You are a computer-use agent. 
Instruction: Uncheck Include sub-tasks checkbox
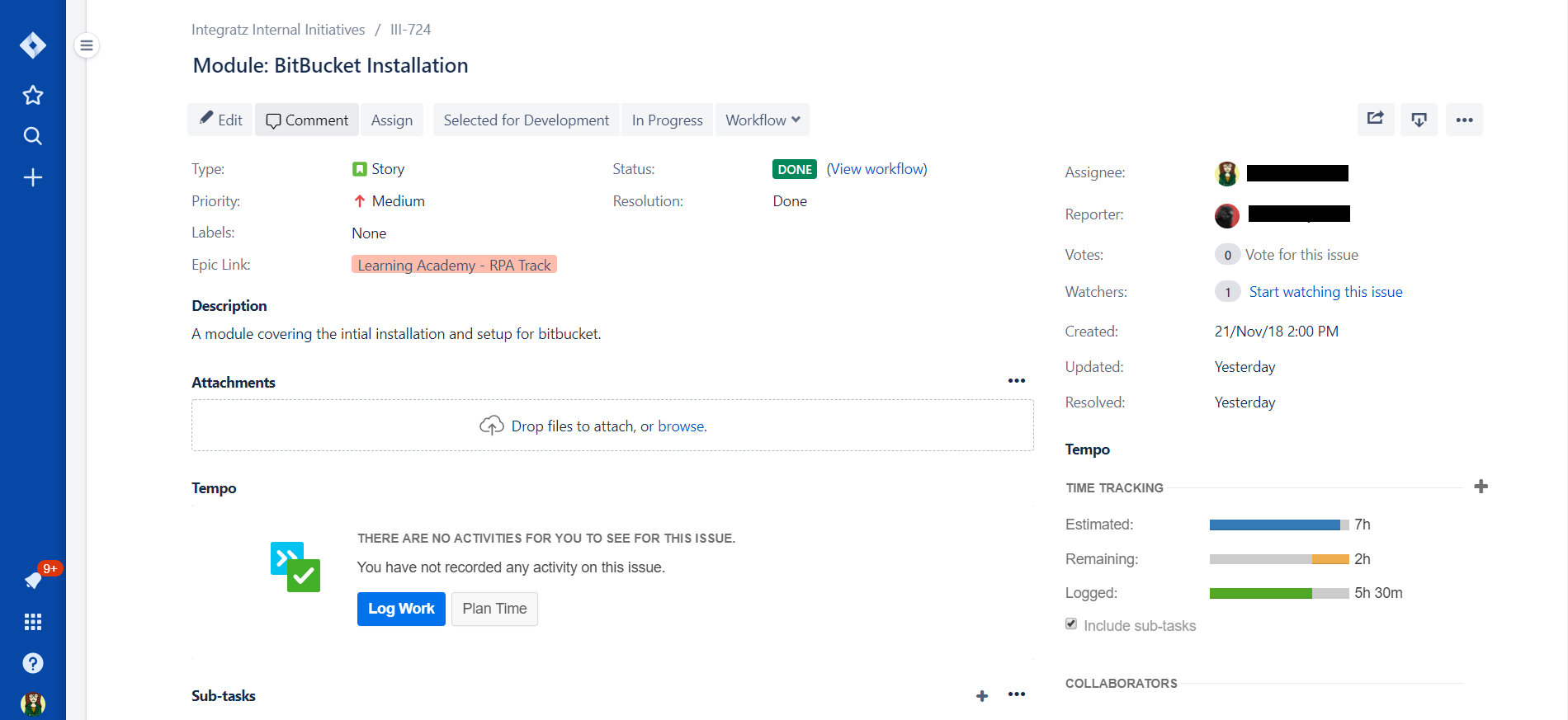1071,624
